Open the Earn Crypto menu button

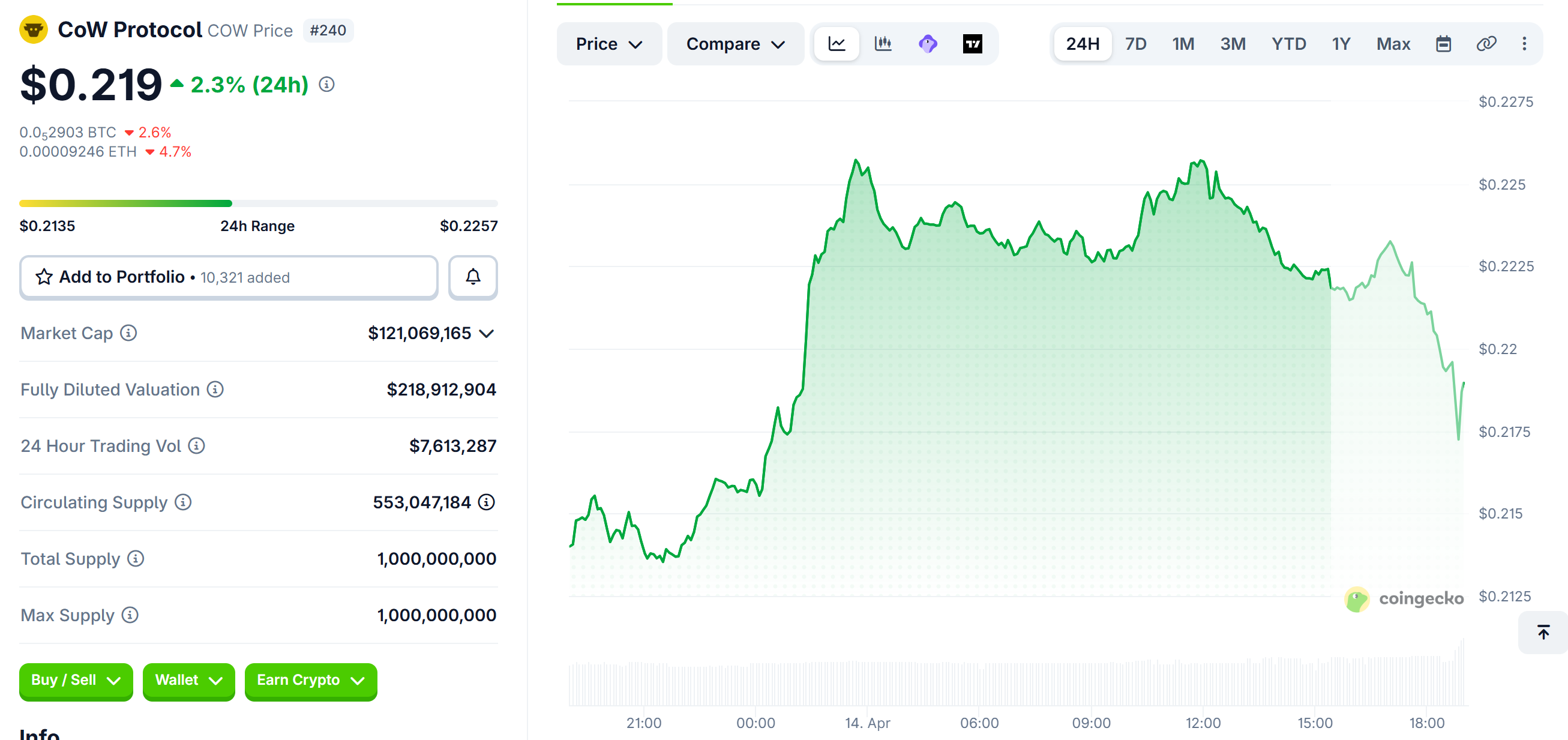[x=310, y=681]
